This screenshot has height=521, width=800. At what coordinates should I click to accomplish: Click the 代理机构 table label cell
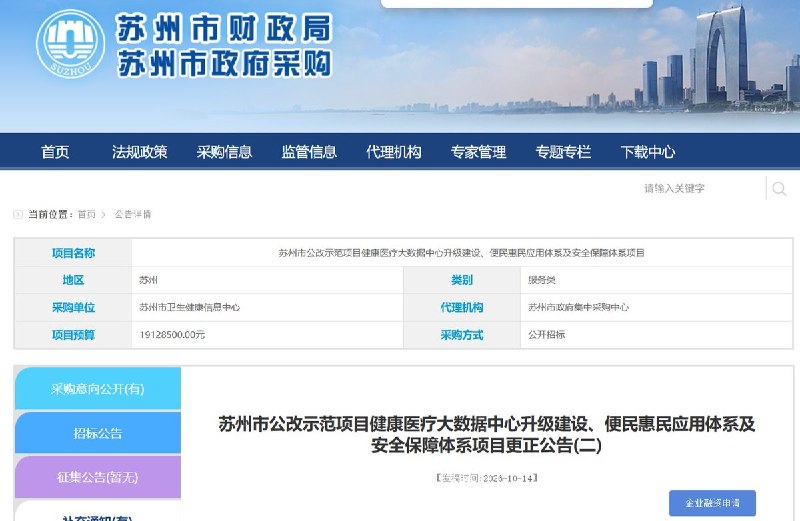coord(462,307)
